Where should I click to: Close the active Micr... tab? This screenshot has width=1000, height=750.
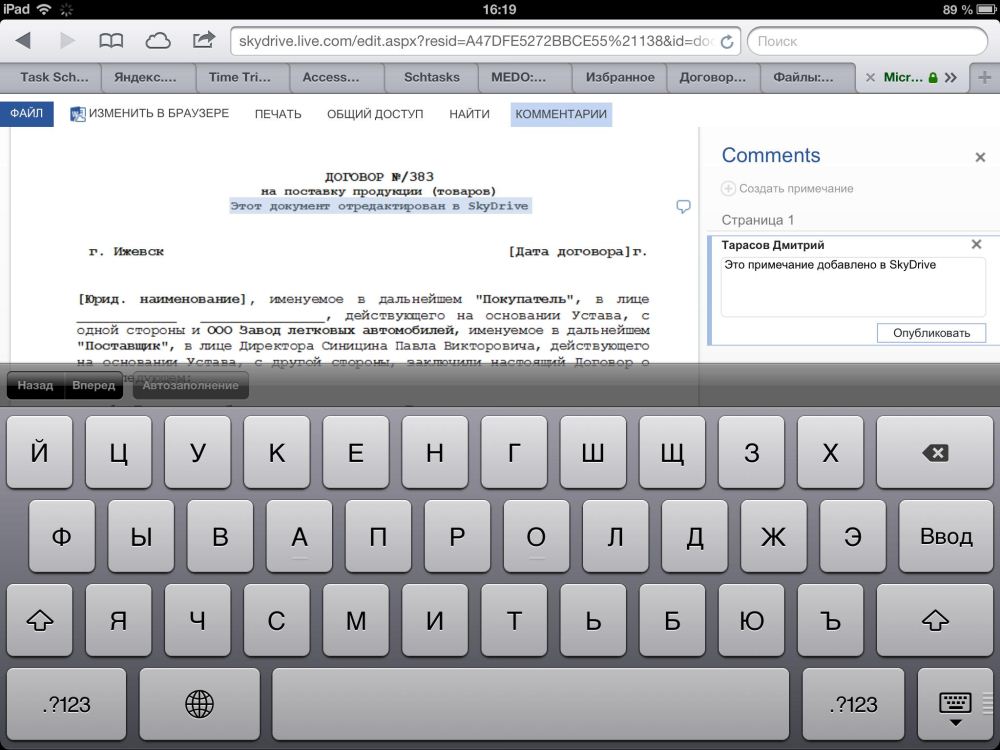pos(870,78)
